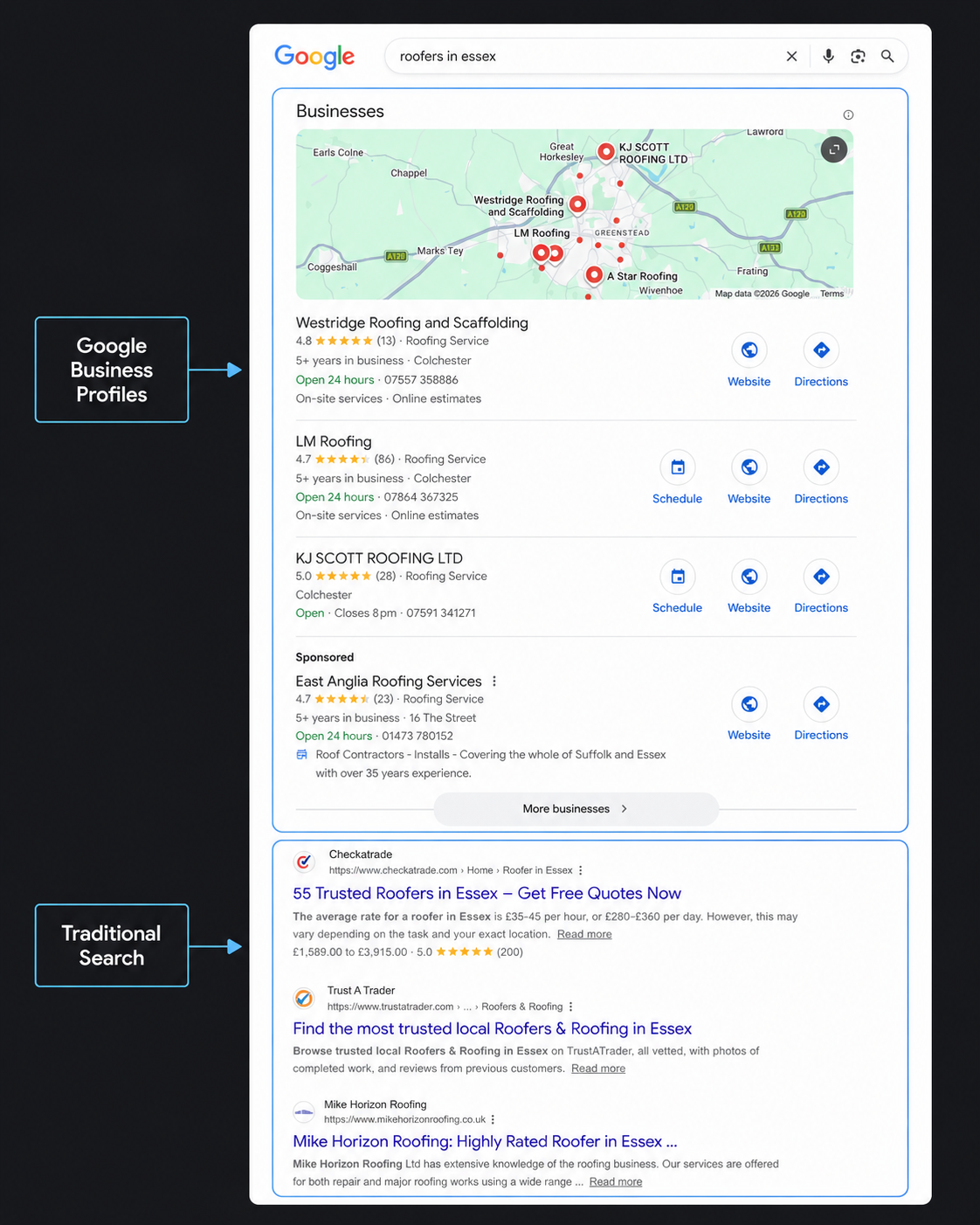This screenshot has height=1225, width=980.
Task: Click phone number 07557 358886
Action: (x=421, y=380)
